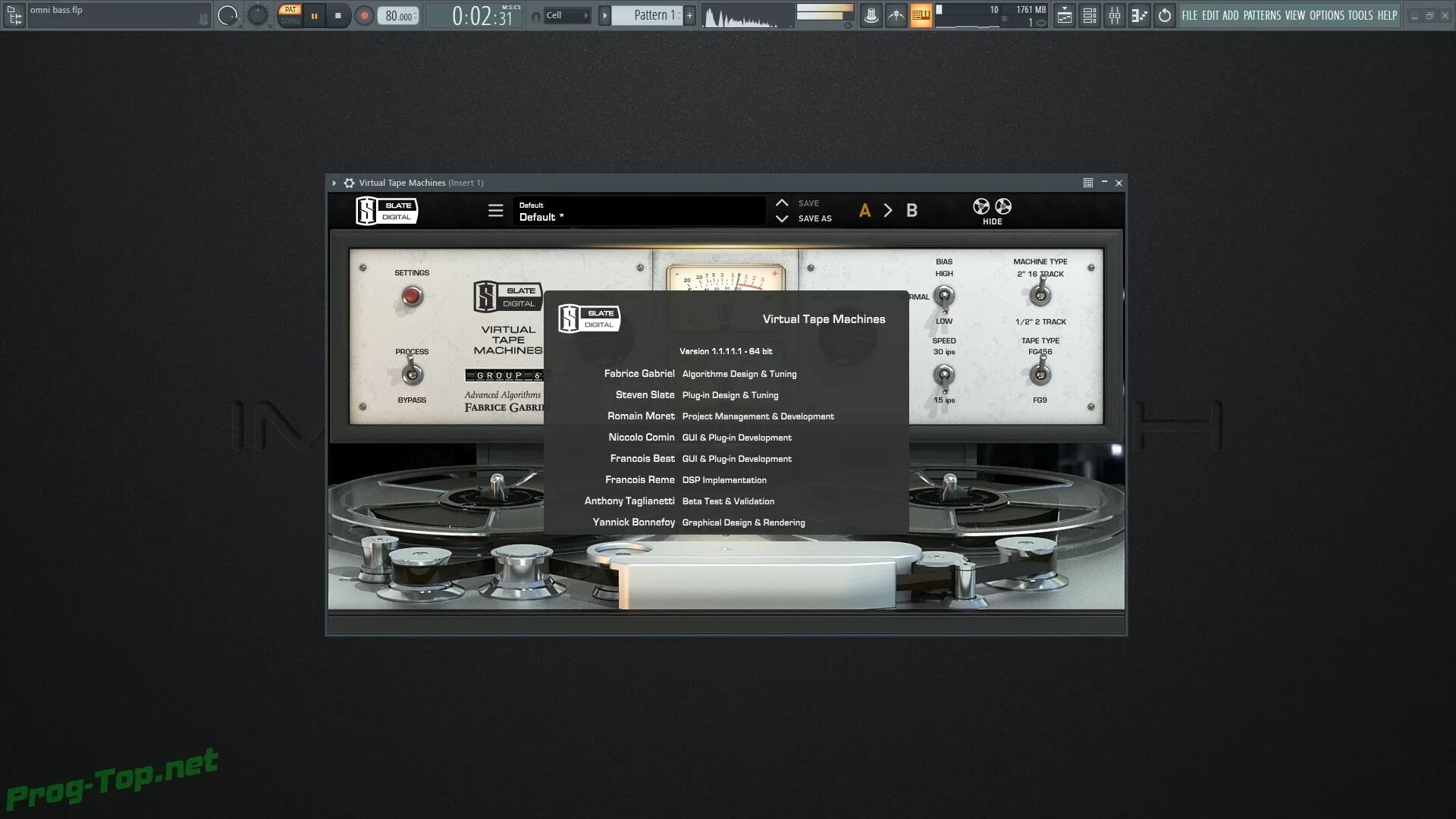Screen dimensions: 1456x819
Task: Click the Slate Digital logo in the plugin header
Action: pos(387,211)
